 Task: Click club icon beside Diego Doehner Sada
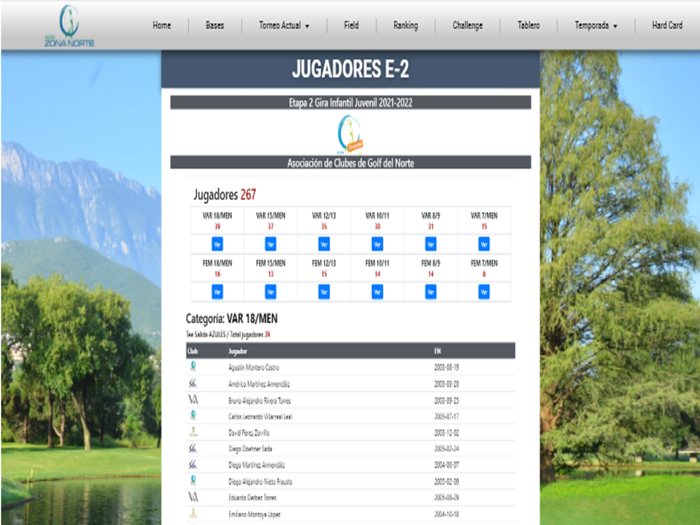click(193, 448)
